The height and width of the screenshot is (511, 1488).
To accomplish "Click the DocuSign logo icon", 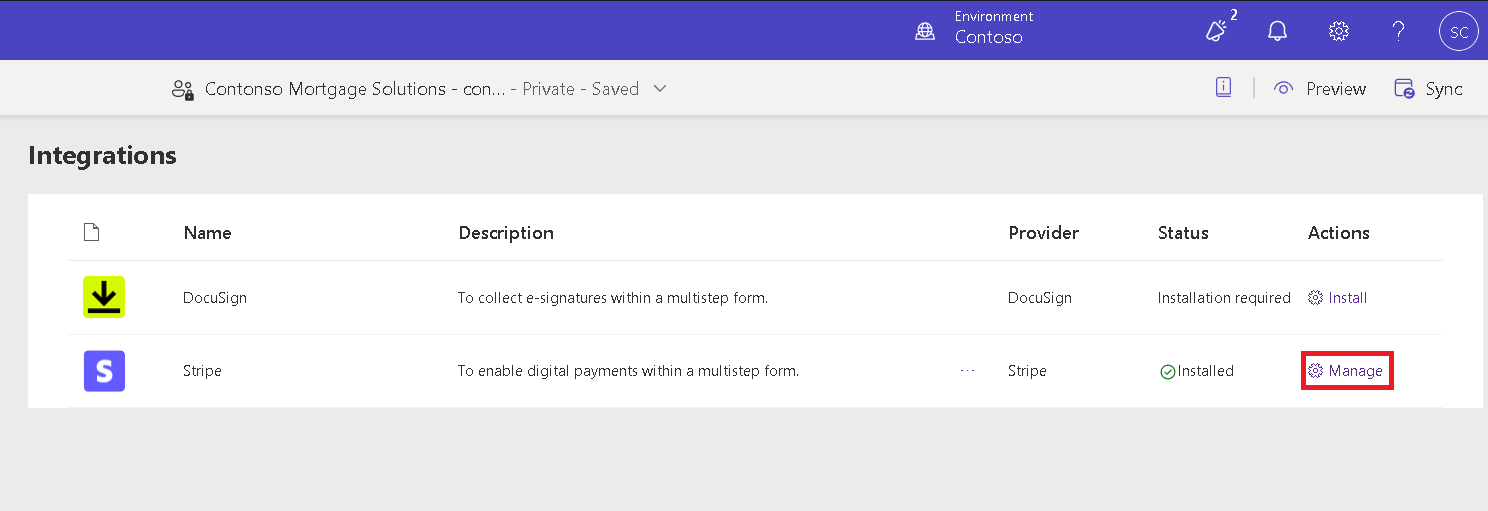I will tap(104, 297).
